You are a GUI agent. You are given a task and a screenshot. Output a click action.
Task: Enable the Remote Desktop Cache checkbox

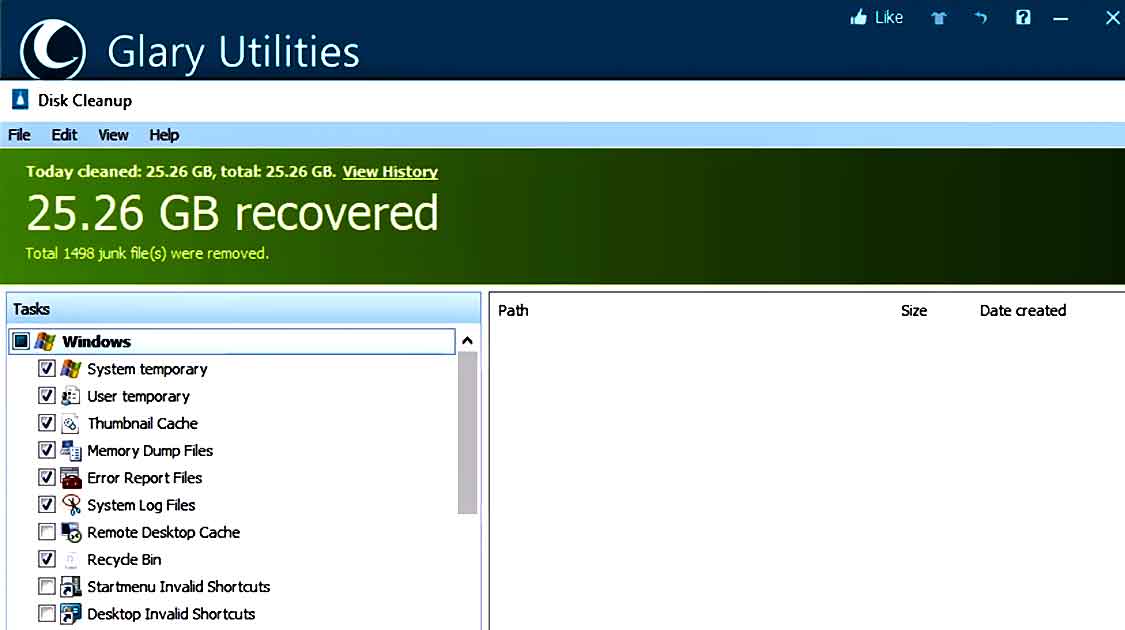coord(47,532)
